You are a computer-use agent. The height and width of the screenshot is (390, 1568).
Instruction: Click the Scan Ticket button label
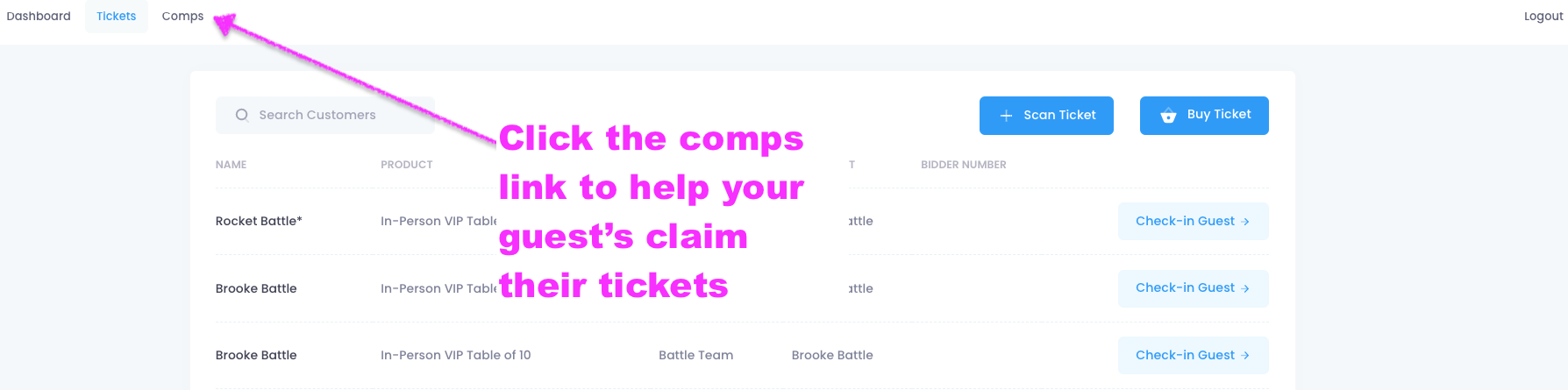(1059, 115)
